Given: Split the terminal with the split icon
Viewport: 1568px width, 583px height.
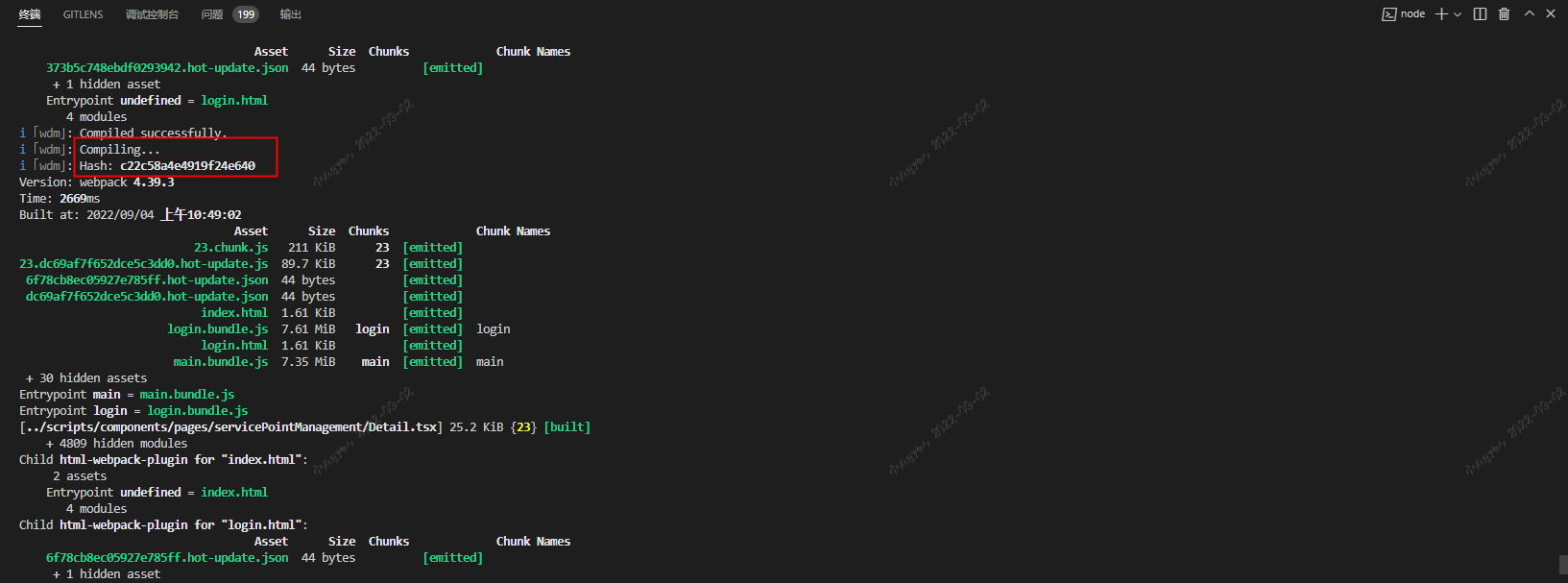Looking at the screenshot, I should click(x=1480, y=14).
